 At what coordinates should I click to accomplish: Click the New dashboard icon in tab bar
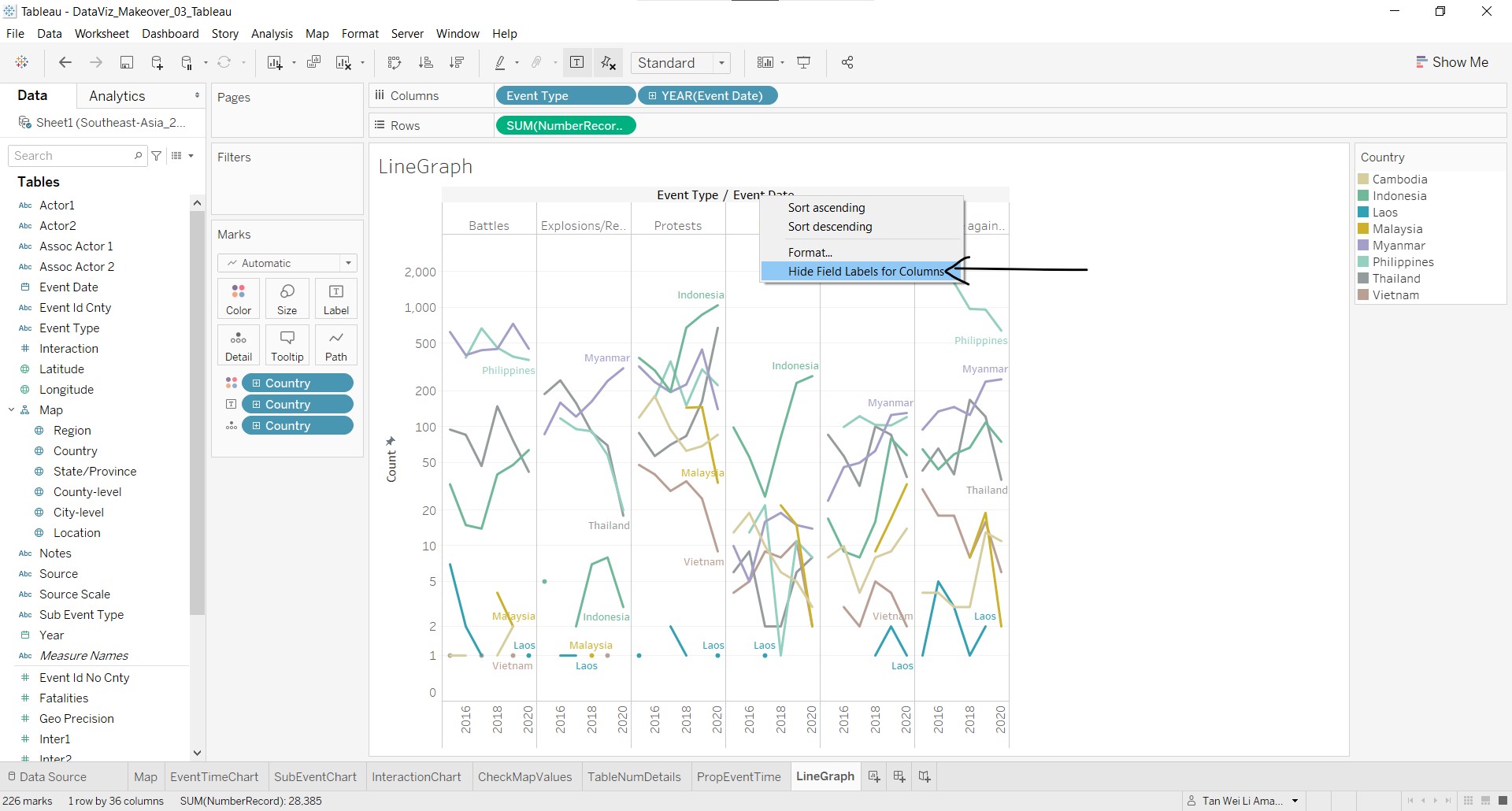pos(899,776)
